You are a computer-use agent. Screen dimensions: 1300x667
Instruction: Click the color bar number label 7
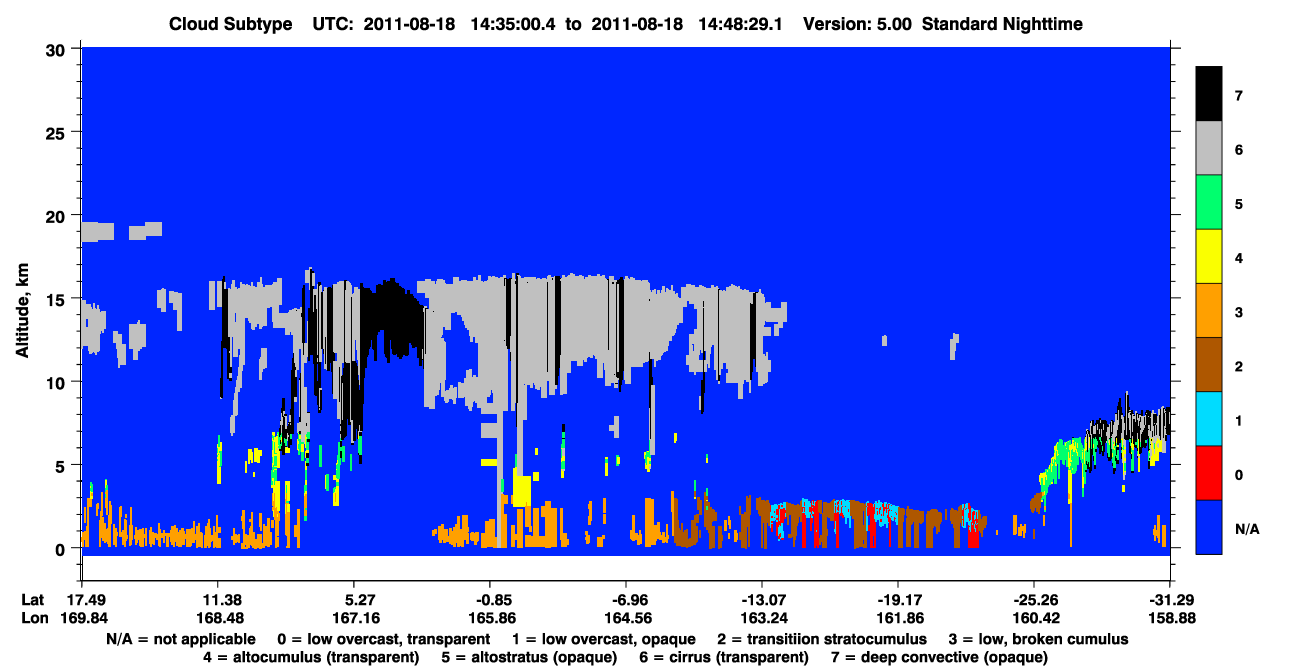[1240, 95]
